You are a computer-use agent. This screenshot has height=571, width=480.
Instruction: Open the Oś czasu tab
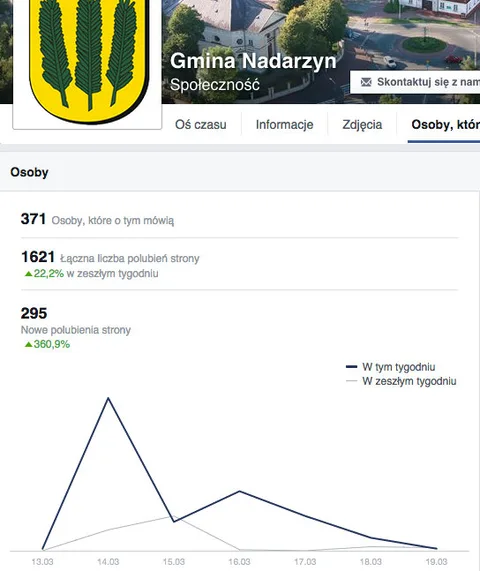click(x=201, y=125)
